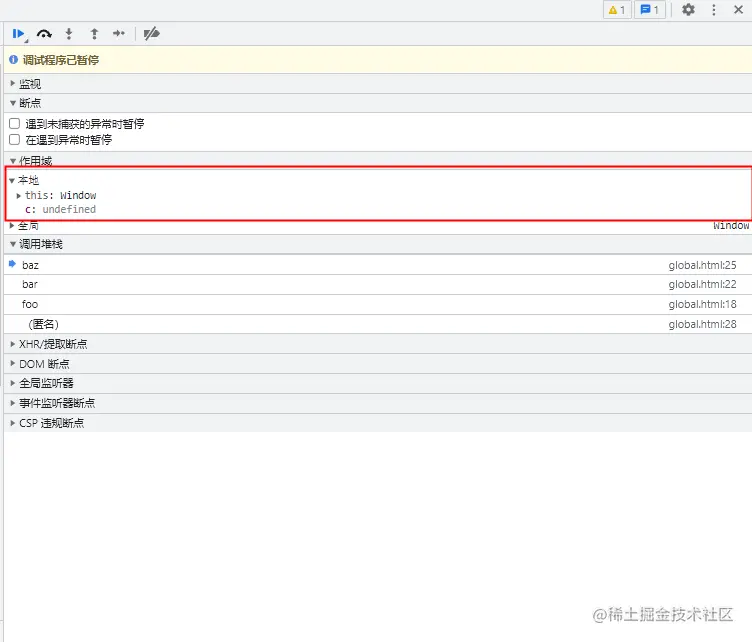
Task: Close the DevTools panel
Action: [x=739, y=10]
